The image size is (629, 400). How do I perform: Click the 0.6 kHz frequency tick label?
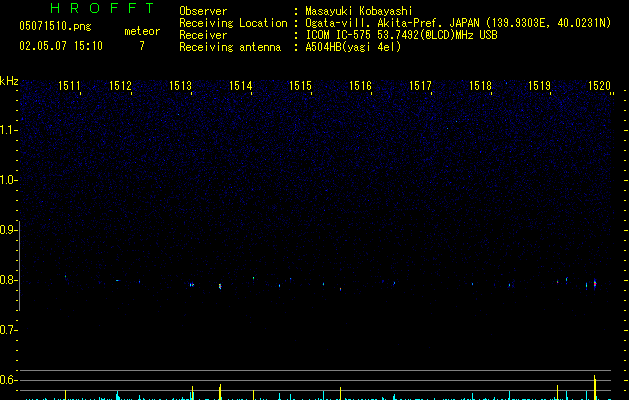(8, 380)
